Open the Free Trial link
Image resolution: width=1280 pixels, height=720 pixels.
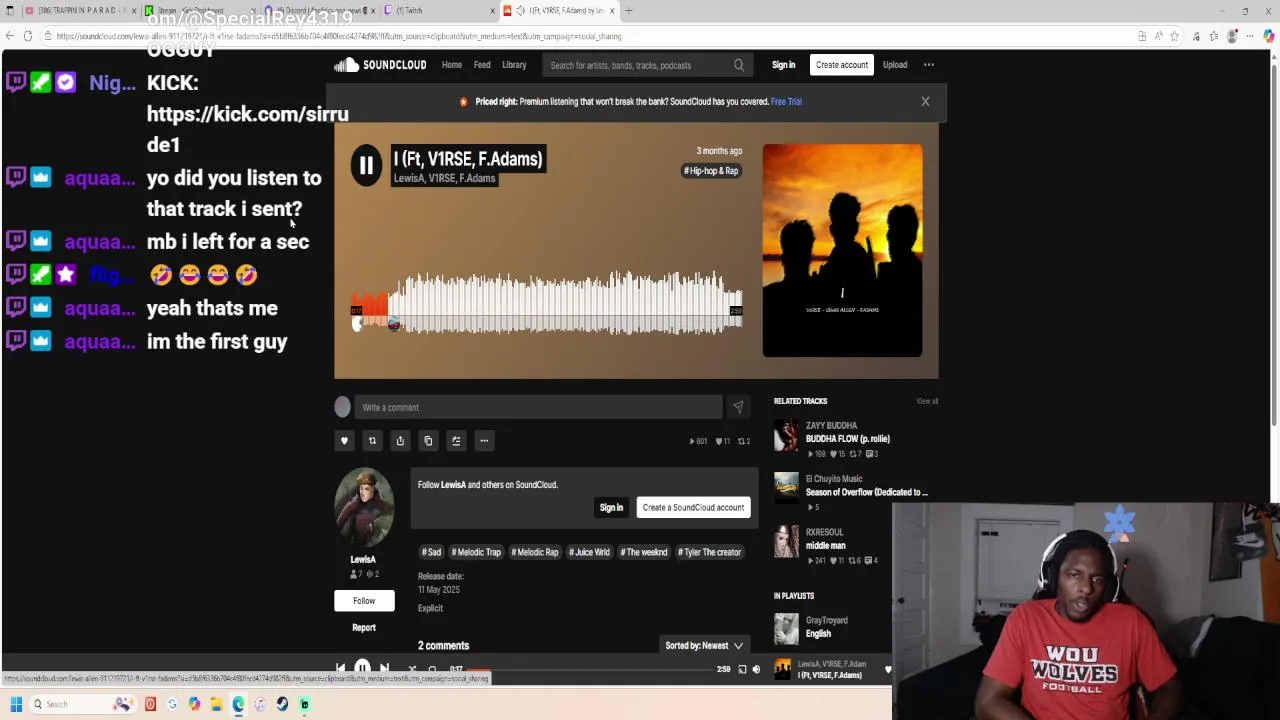(x=786, y=101)
